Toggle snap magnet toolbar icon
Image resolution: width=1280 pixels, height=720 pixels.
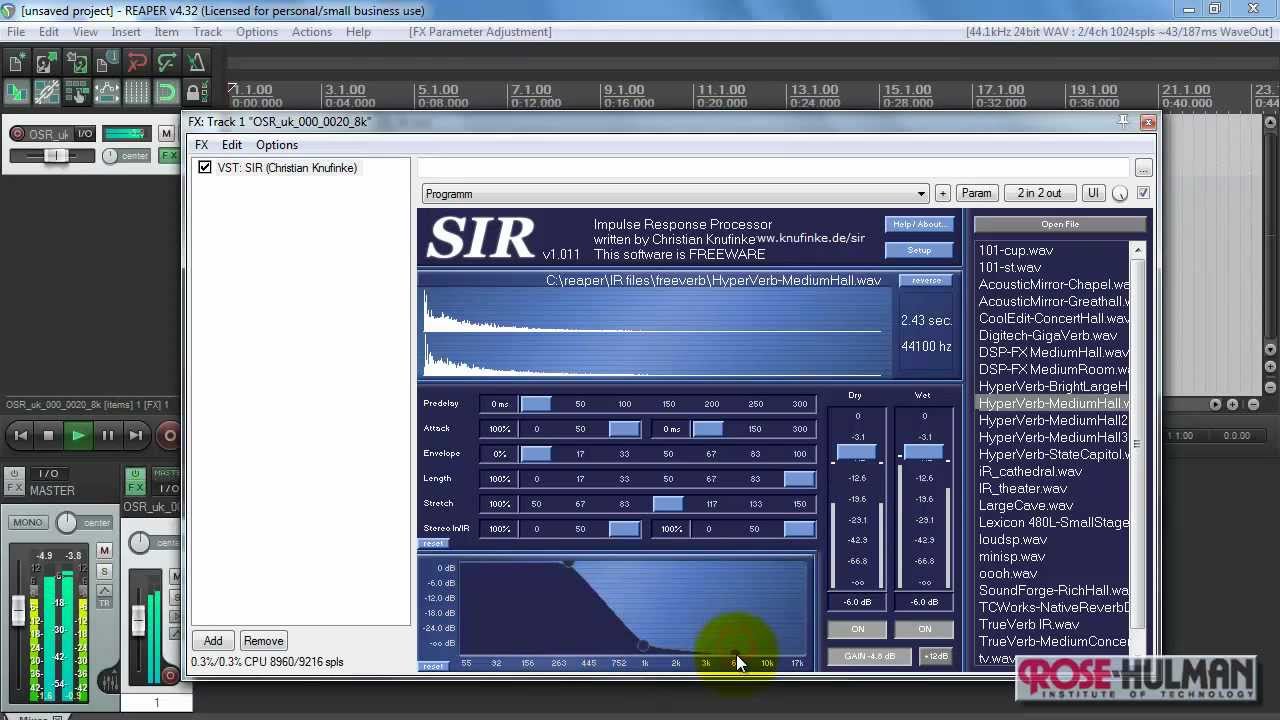[166, 92]
